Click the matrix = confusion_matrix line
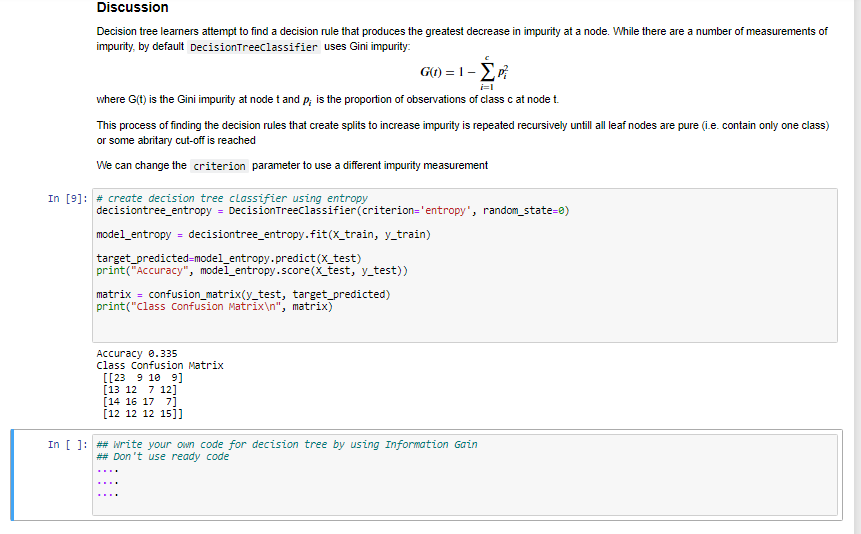The width and height of the screenshot is (861, 534). pyautogui.click(x=243, y=294)
